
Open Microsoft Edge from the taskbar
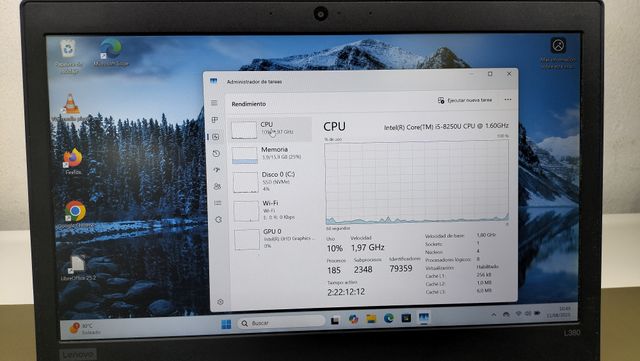click(x=389, y=318)
